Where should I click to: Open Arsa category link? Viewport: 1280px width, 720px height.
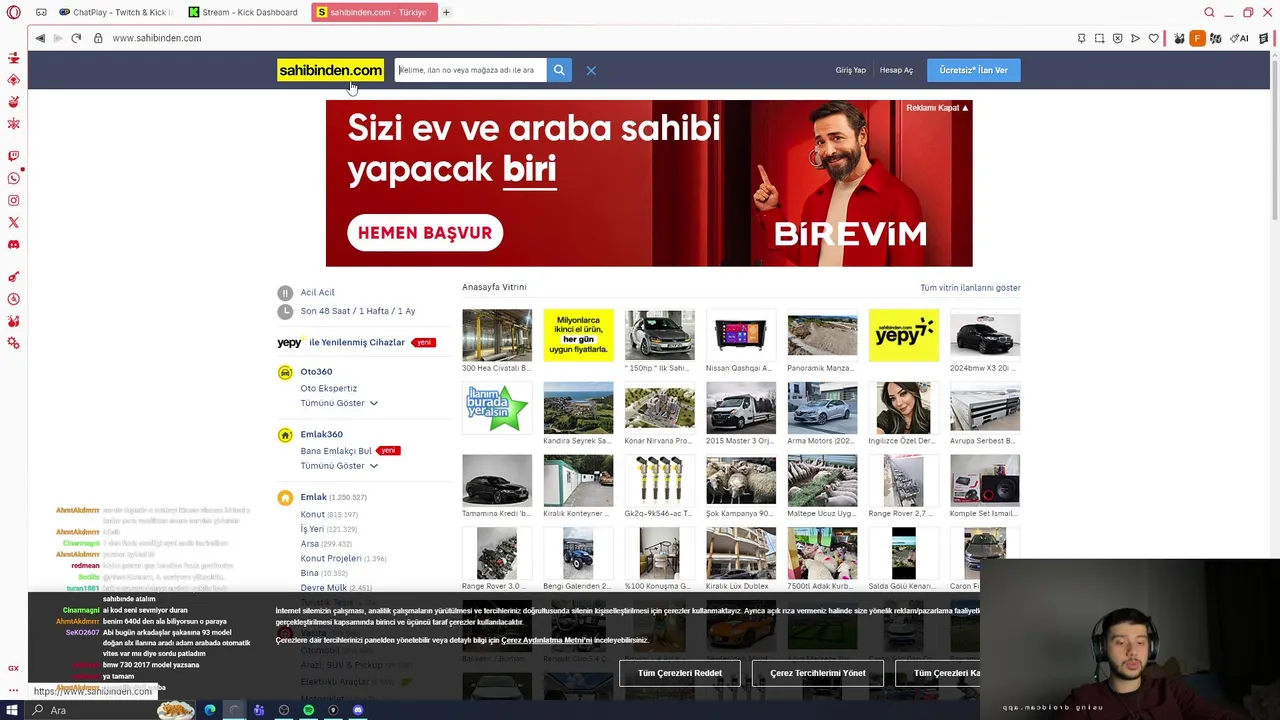click(x=310, y=544)
